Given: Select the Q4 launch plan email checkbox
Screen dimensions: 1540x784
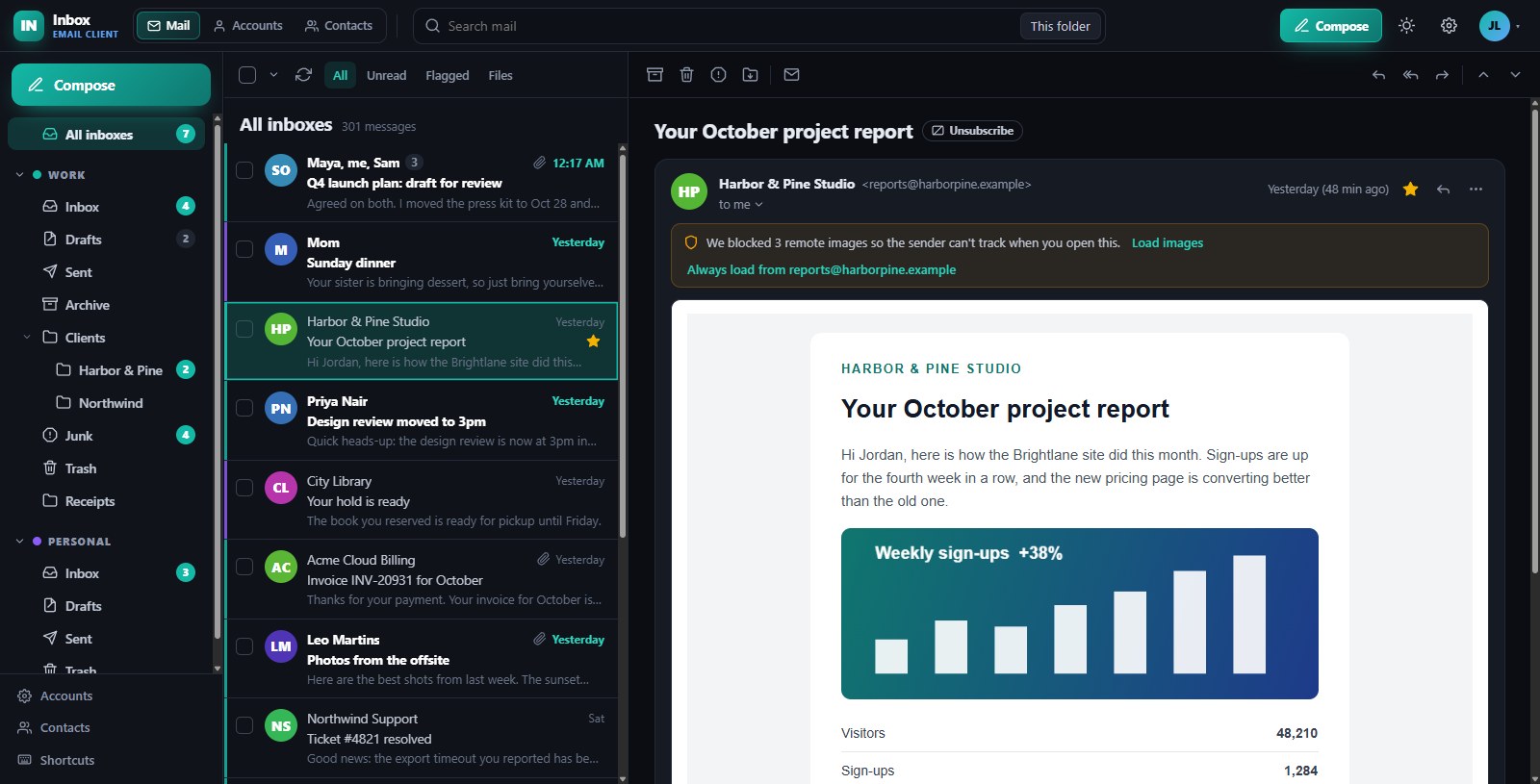Looking at the screenshot, I should pyautogui.click(x=244, y=170).
